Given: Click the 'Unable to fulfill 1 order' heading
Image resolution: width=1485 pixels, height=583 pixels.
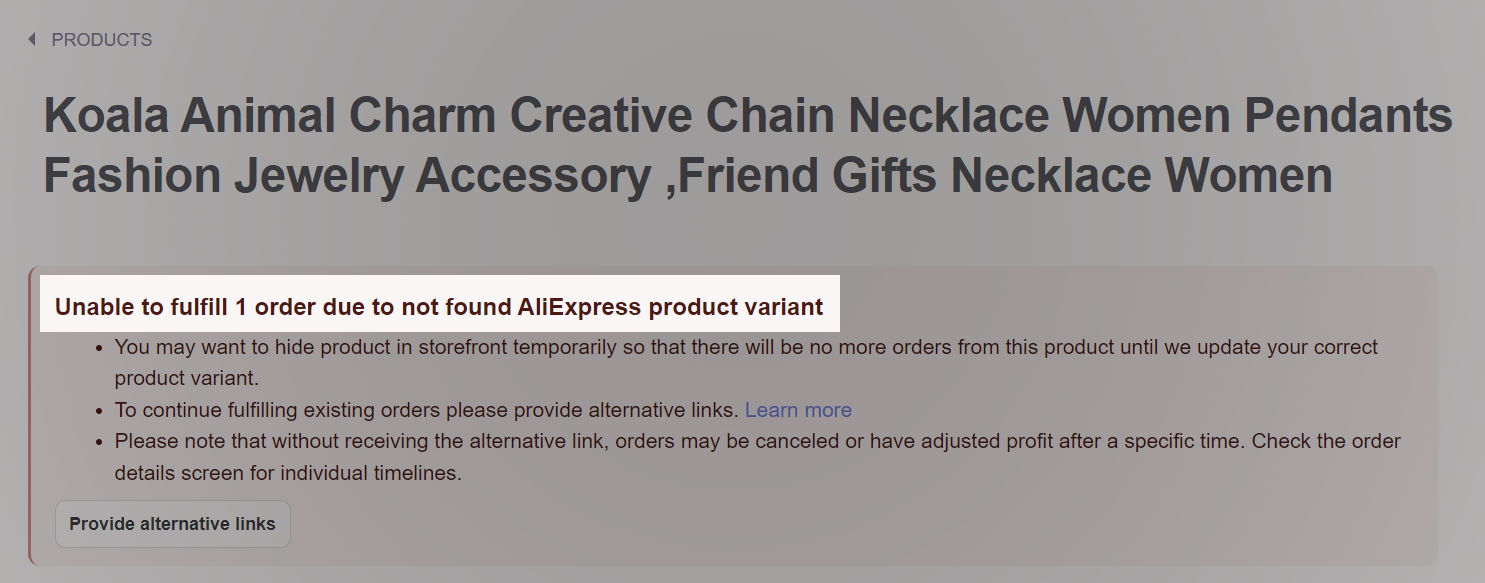Looking at the screenshot, I should [439, 307].
